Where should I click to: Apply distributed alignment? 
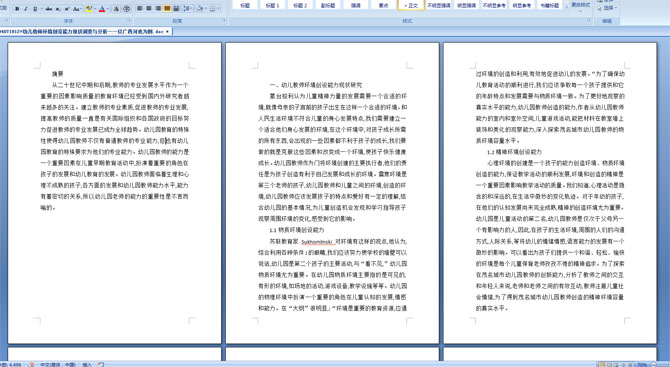pos(176,8)
